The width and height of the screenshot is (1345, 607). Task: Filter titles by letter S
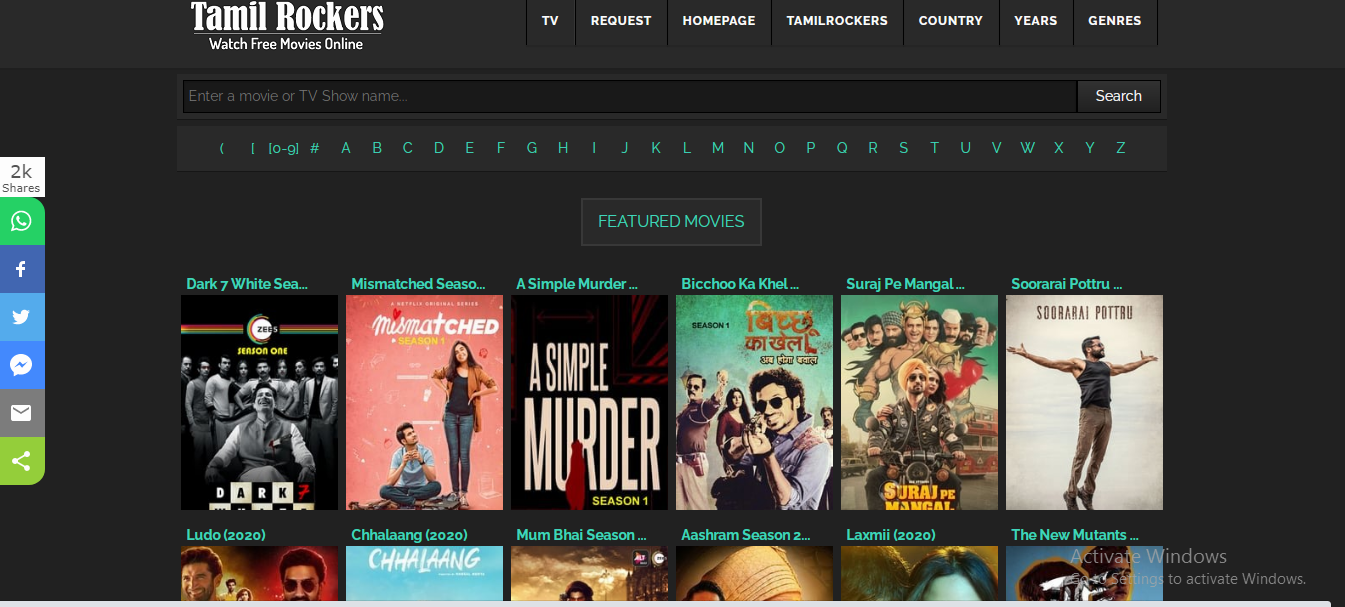tap(904, 148)
